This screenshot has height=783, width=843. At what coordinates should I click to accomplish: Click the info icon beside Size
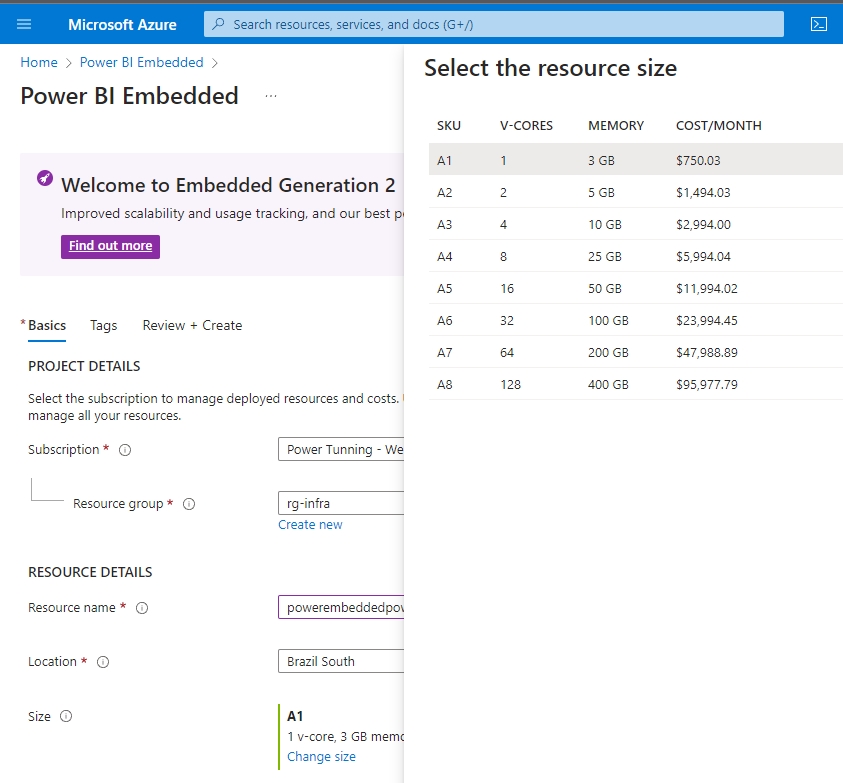[66, 716]
